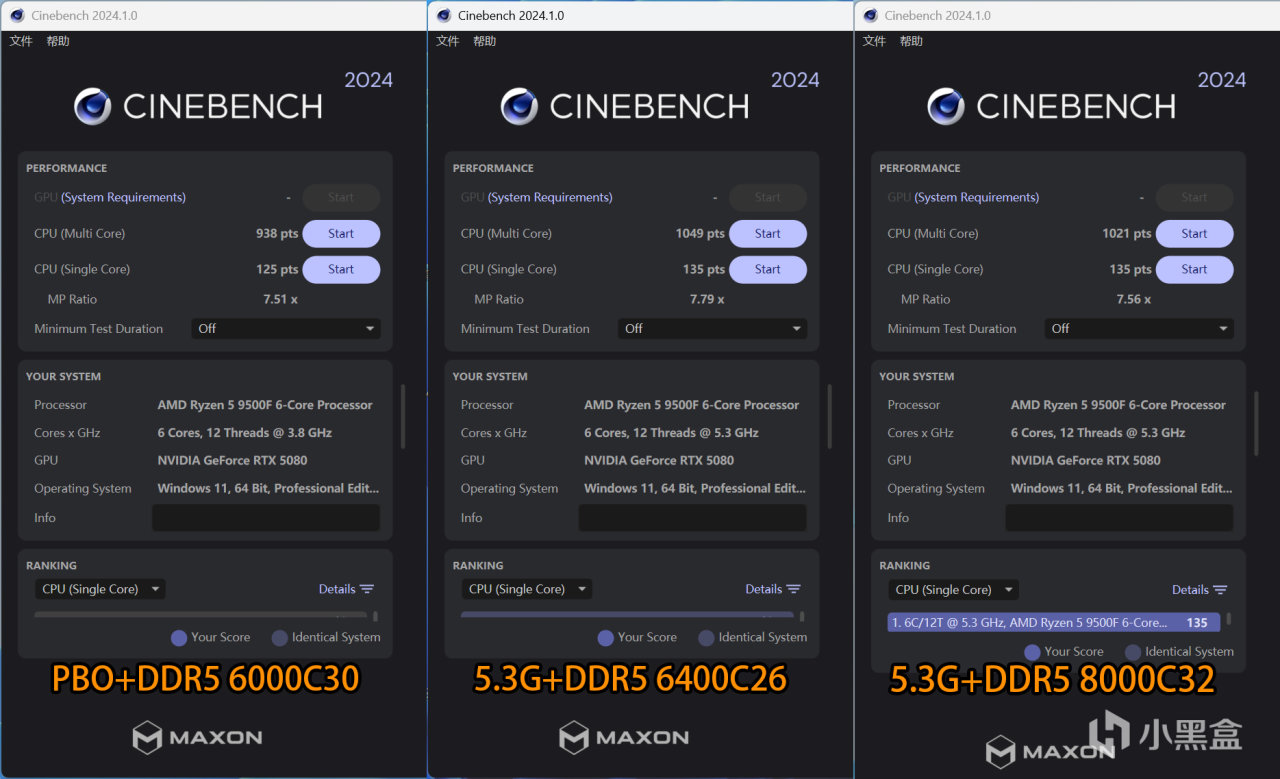Start the CPU Single Core test beside 125 pts
Image resolution: width=1280 pixels, height=779 pixels.
coord(341,269)
